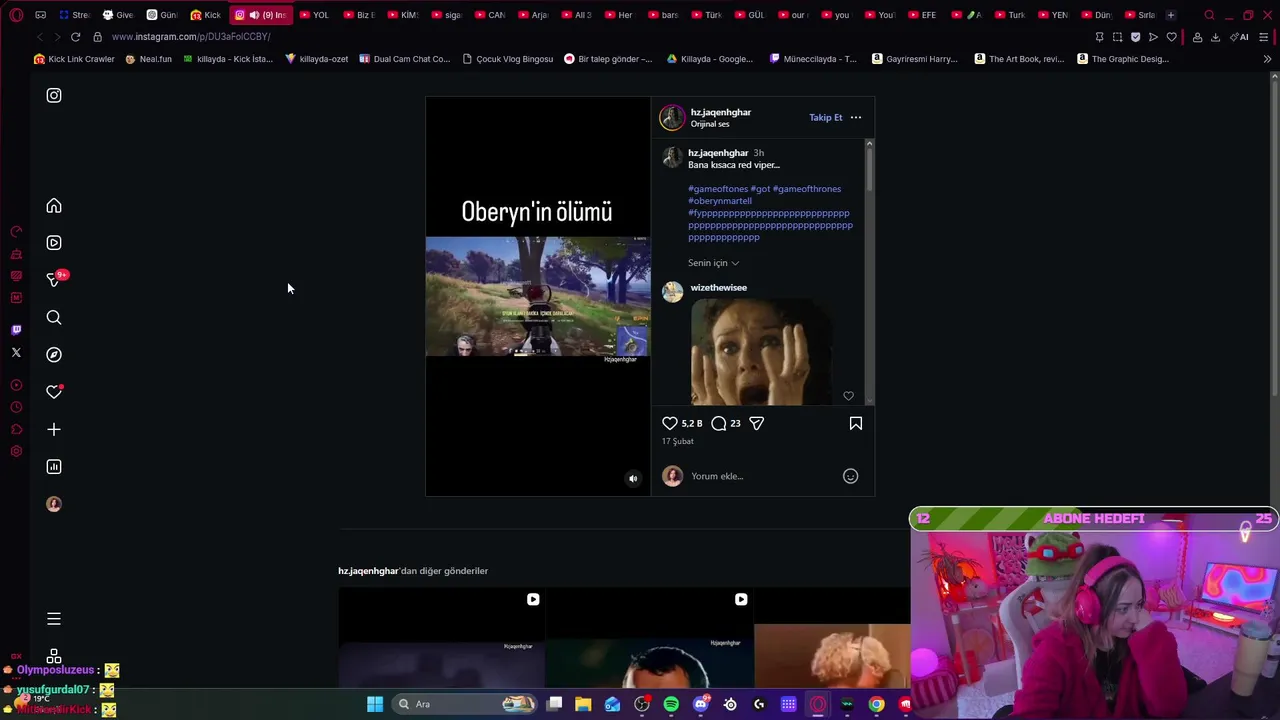Click the Yorum ekle comment field

762,477
